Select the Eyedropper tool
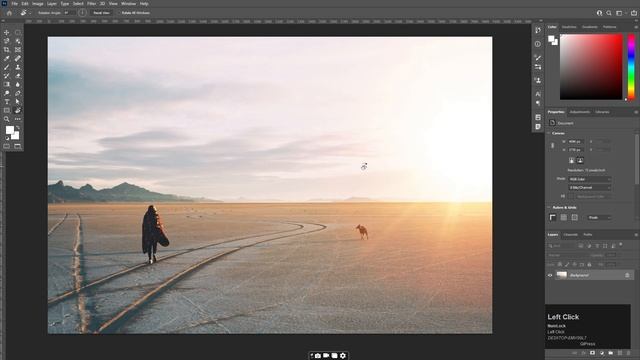Viewport: 640px width, 360px height. pos(7,58)
